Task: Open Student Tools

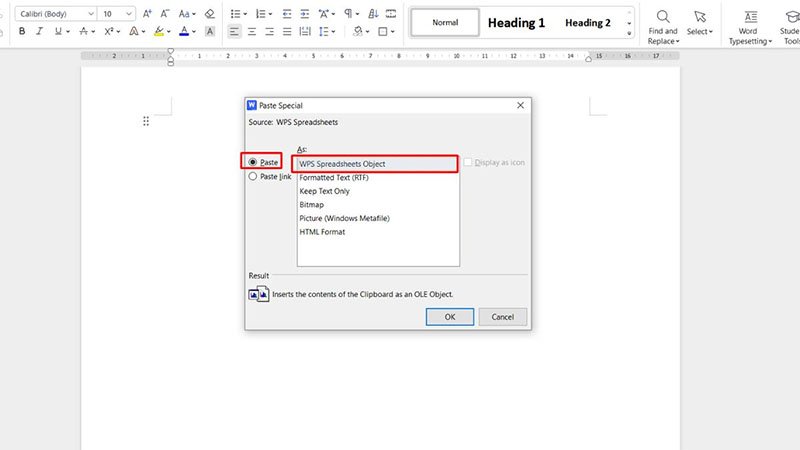Action: point(789,27)
